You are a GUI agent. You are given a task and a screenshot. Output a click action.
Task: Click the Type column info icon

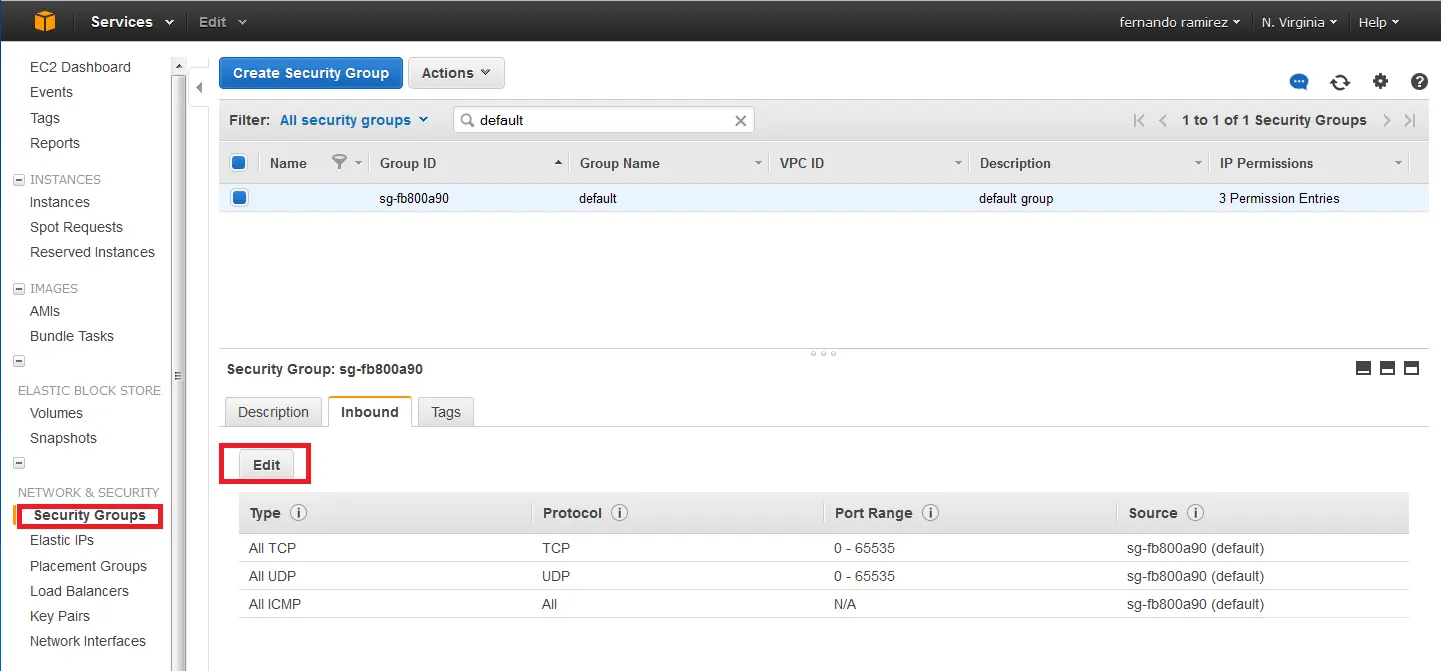coord(298,513)
